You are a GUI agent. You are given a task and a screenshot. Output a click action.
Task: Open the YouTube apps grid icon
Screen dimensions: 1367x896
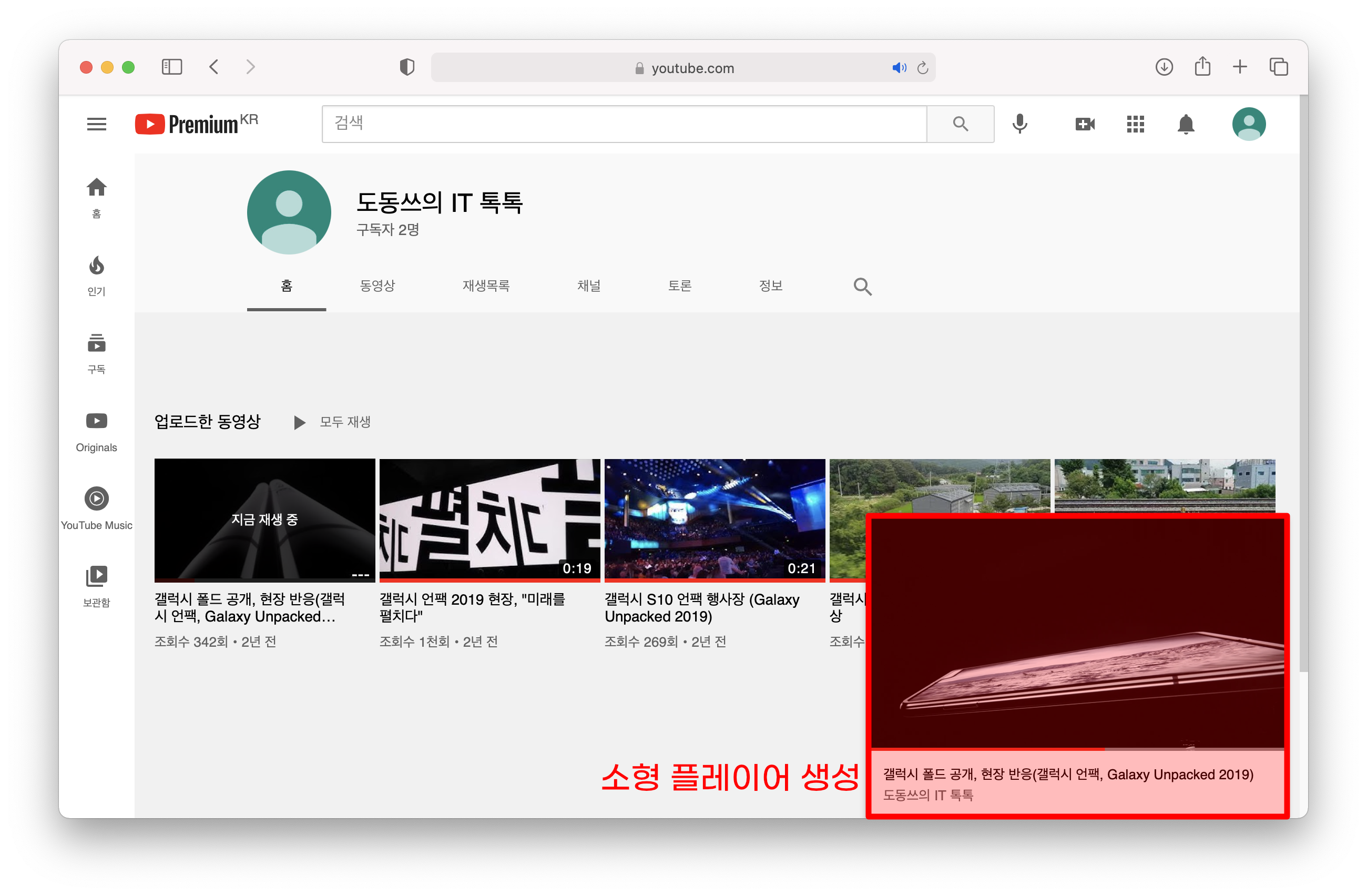point(1135,124)
